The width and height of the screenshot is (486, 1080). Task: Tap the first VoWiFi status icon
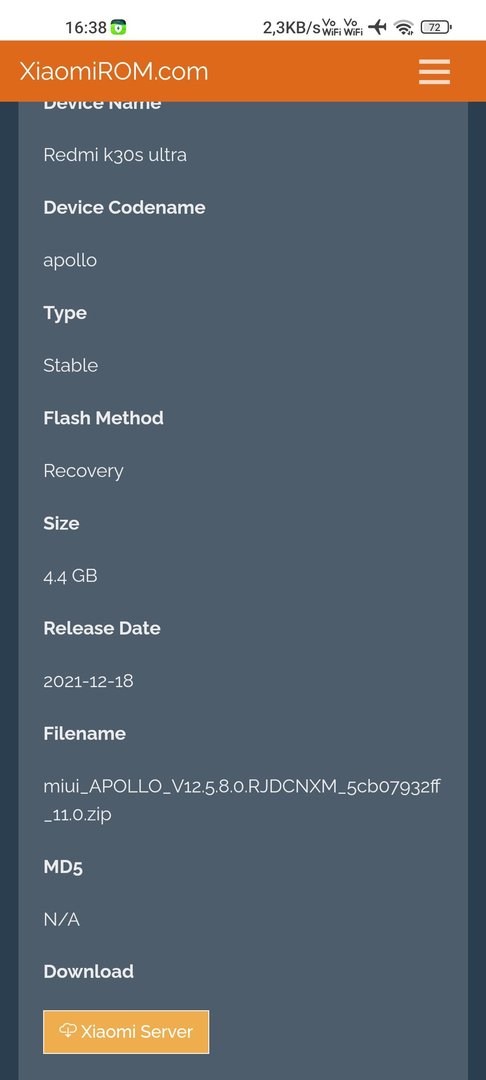[x=332, y=27]
